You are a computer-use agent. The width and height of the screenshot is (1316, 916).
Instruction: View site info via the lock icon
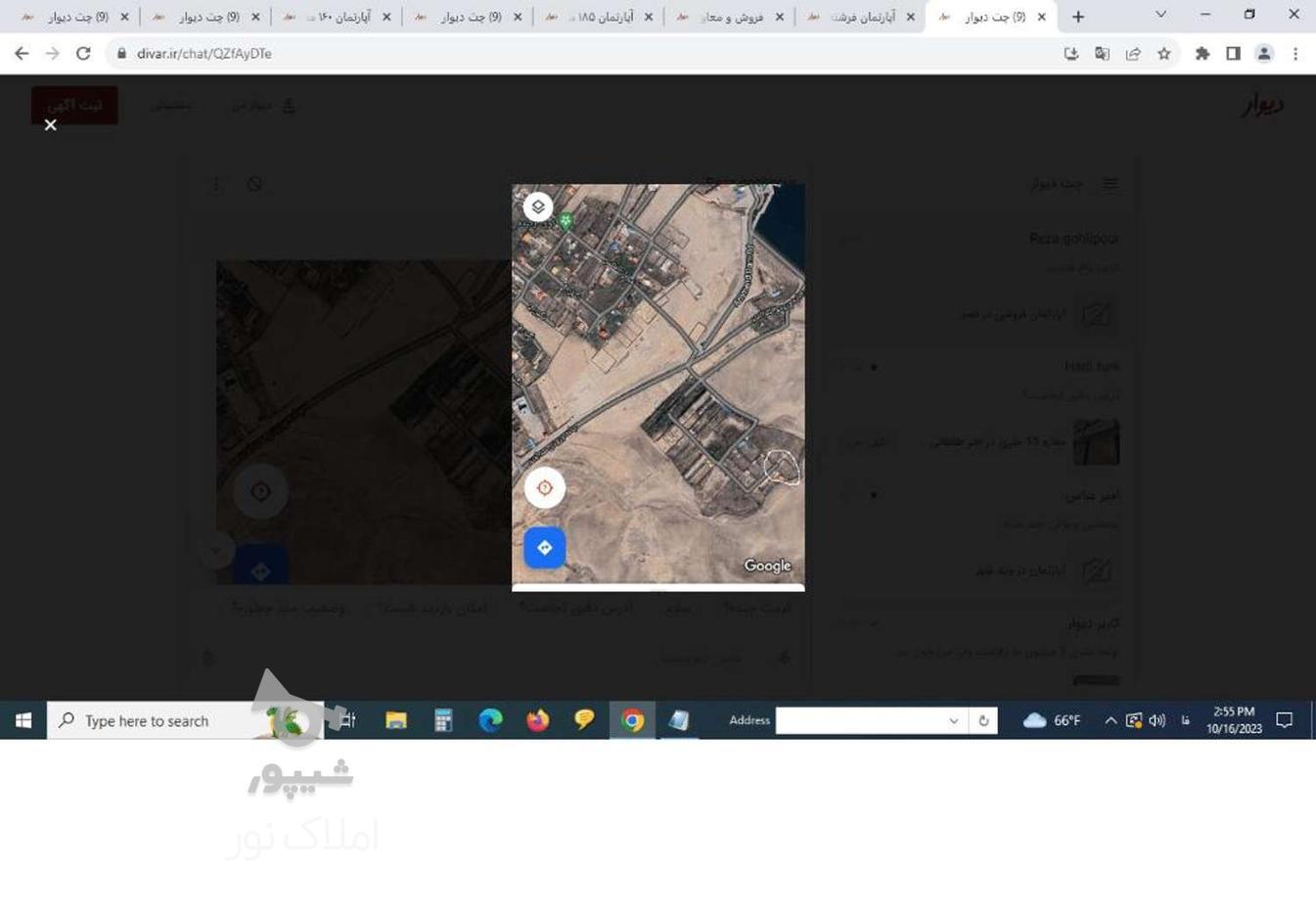point(121,54)
